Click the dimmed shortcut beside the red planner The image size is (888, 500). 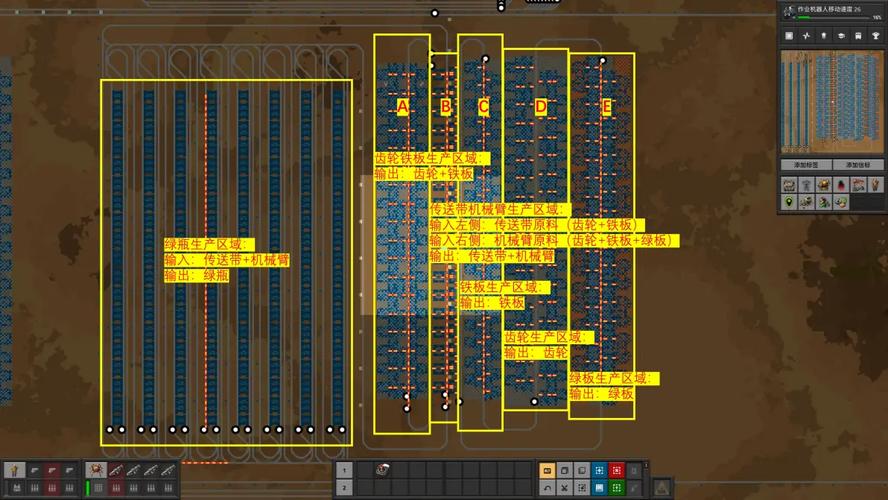[634, 471]
